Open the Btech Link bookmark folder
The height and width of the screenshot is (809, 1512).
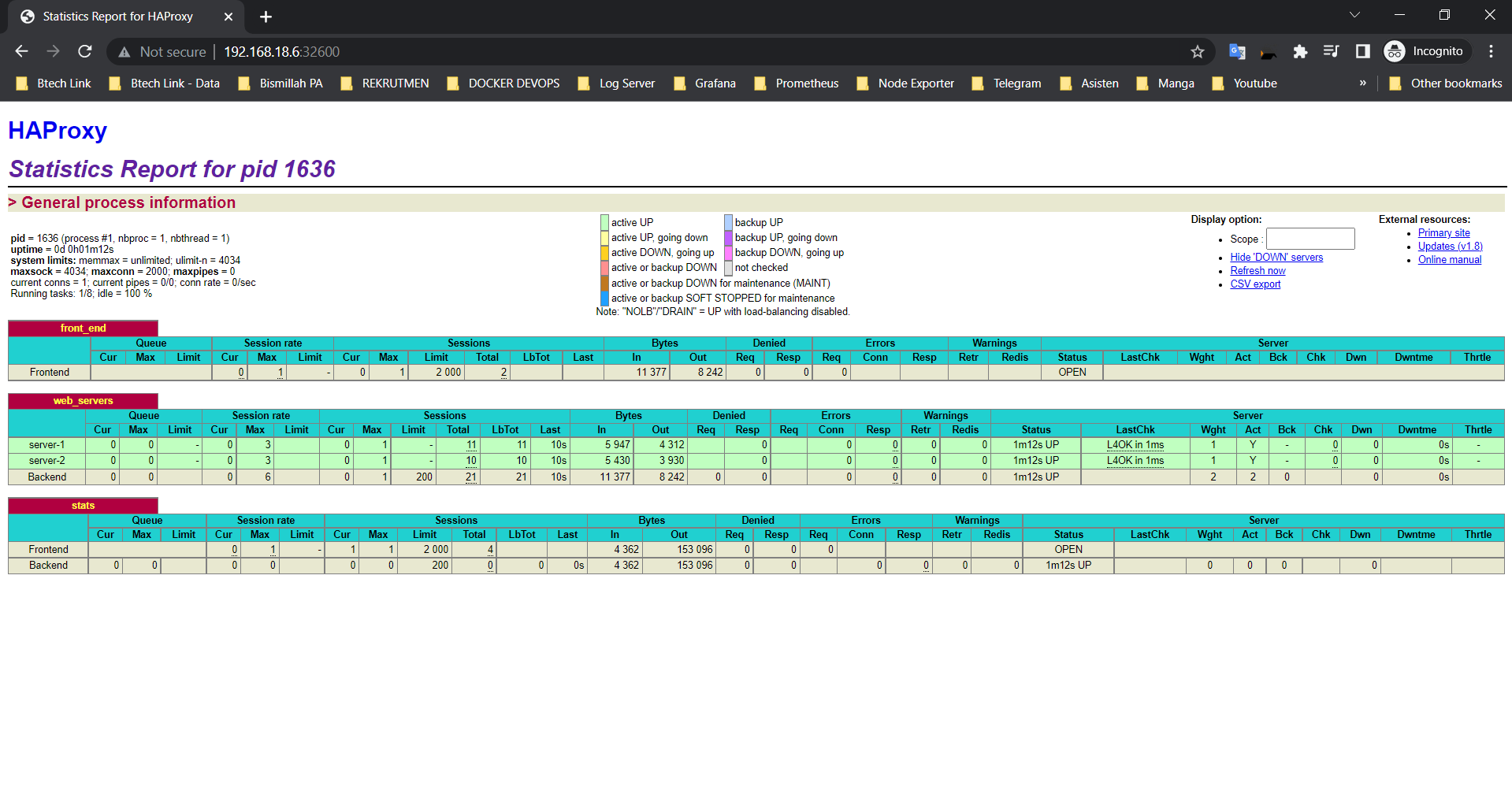54,83
